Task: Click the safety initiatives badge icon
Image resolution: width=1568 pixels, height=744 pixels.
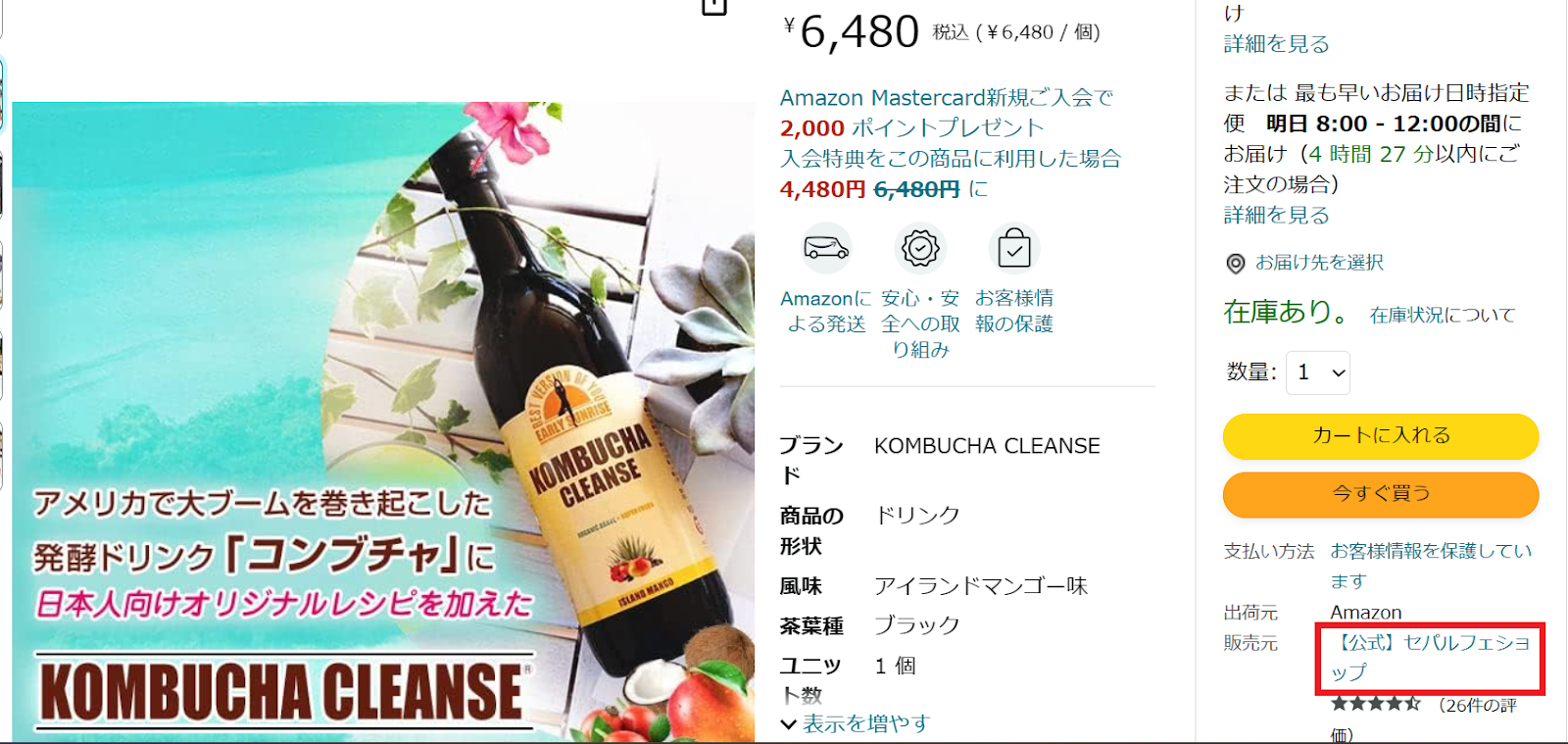Action: [920, 249]
